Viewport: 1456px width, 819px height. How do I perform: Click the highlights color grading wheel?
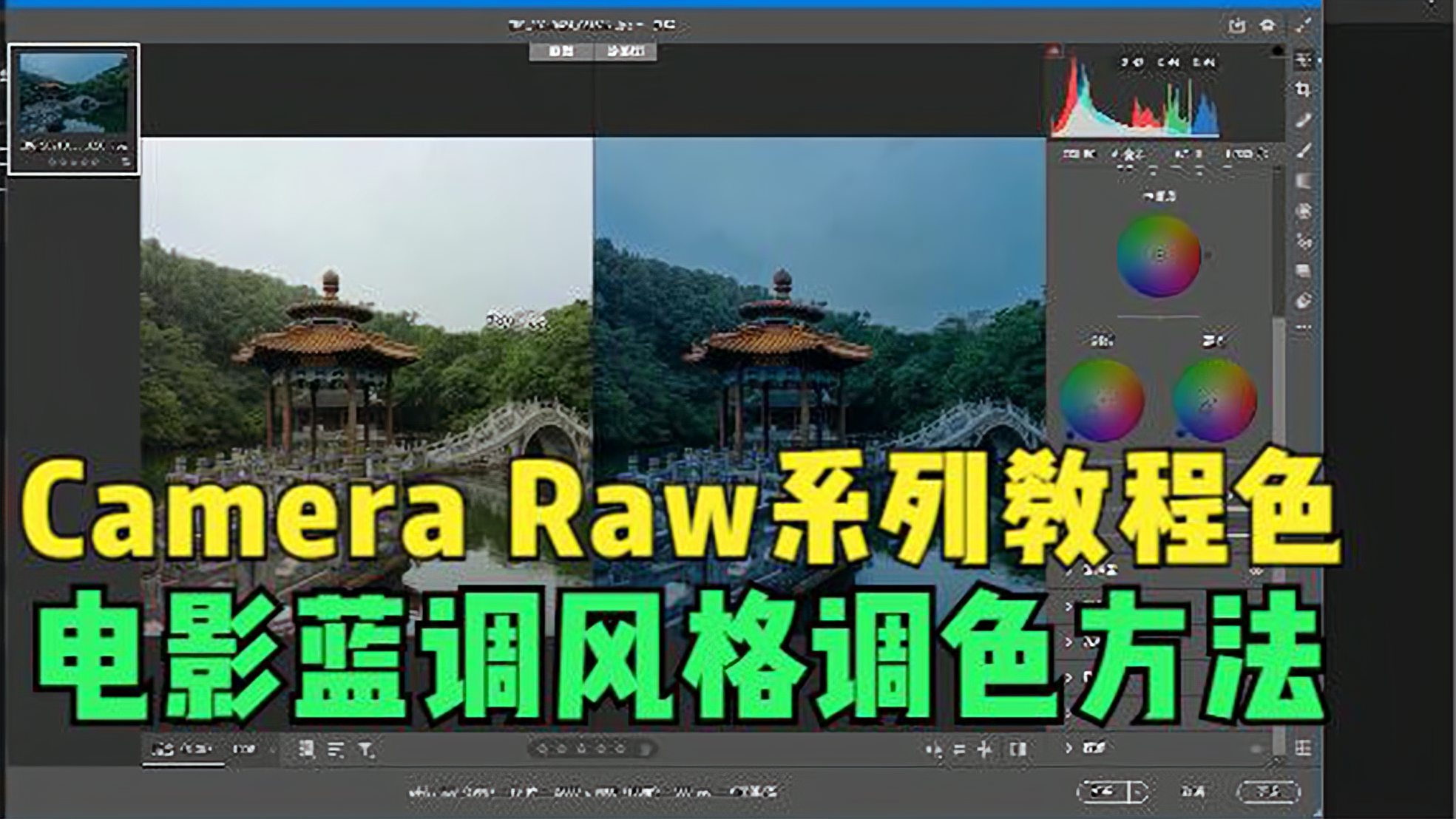coord(1214,400)
